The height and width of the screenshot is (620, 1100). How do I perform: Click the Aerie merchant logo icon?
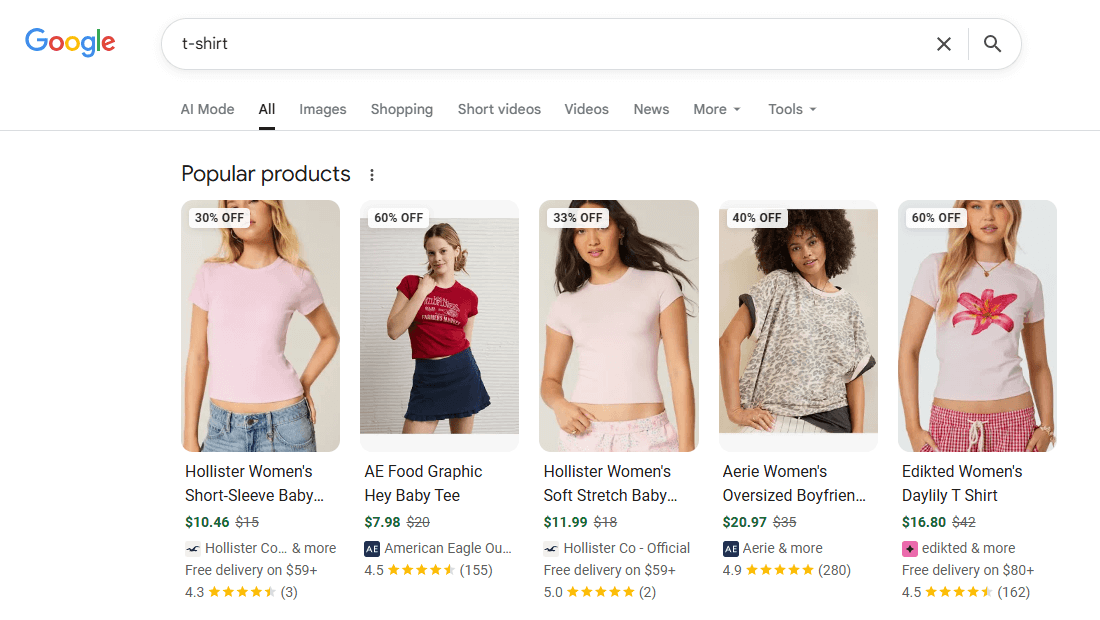(x=730, y=548)
